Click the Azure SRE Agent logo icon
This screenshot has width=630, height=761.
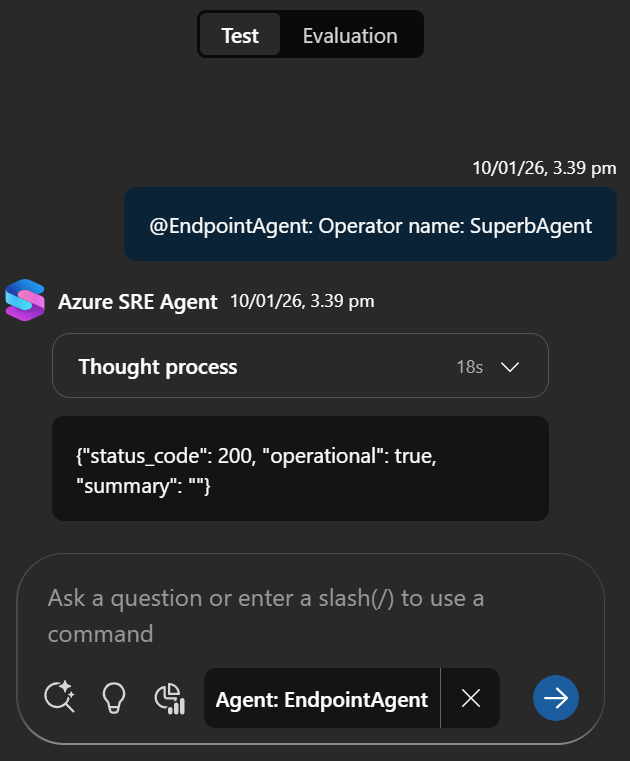click(25, 300)
